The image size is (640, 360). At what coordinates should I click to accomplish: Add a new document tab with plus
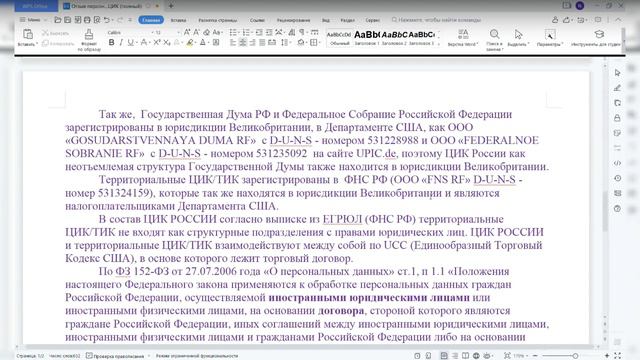[171, 6]
